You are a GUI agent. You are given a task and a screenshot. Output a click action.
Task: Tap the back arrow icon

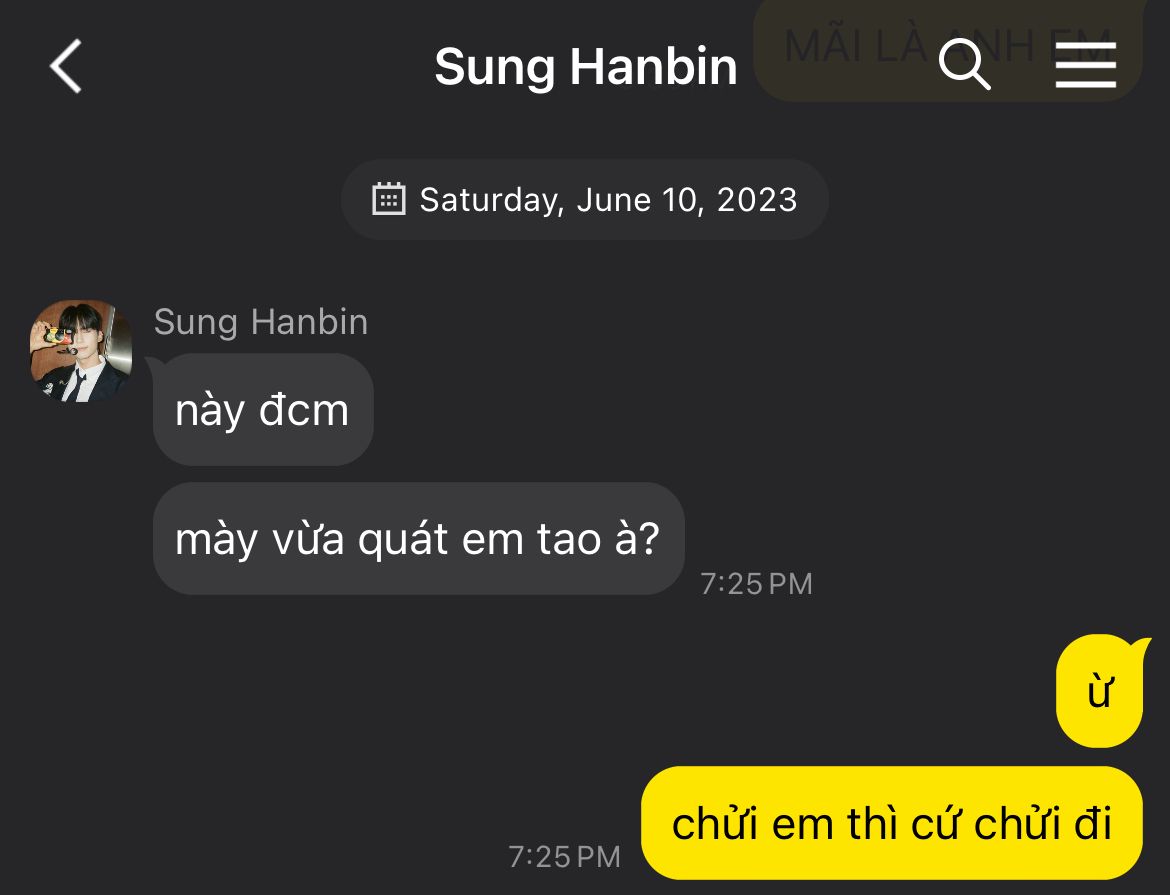[x=66, y=66]
